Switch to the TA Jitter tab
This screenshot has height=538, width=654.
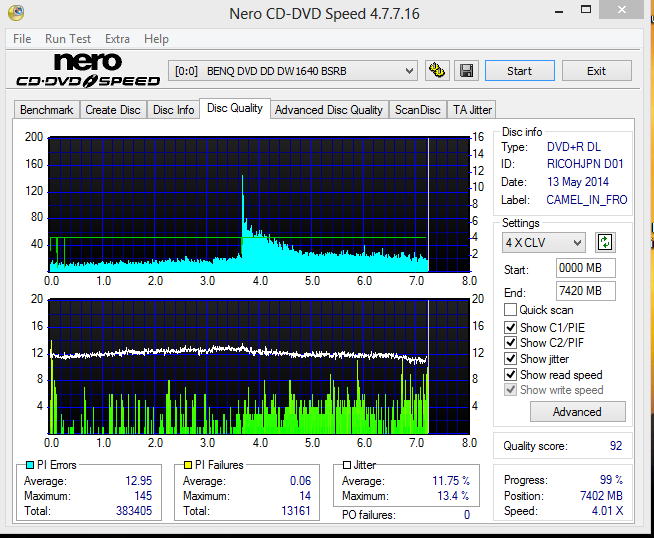472,110
